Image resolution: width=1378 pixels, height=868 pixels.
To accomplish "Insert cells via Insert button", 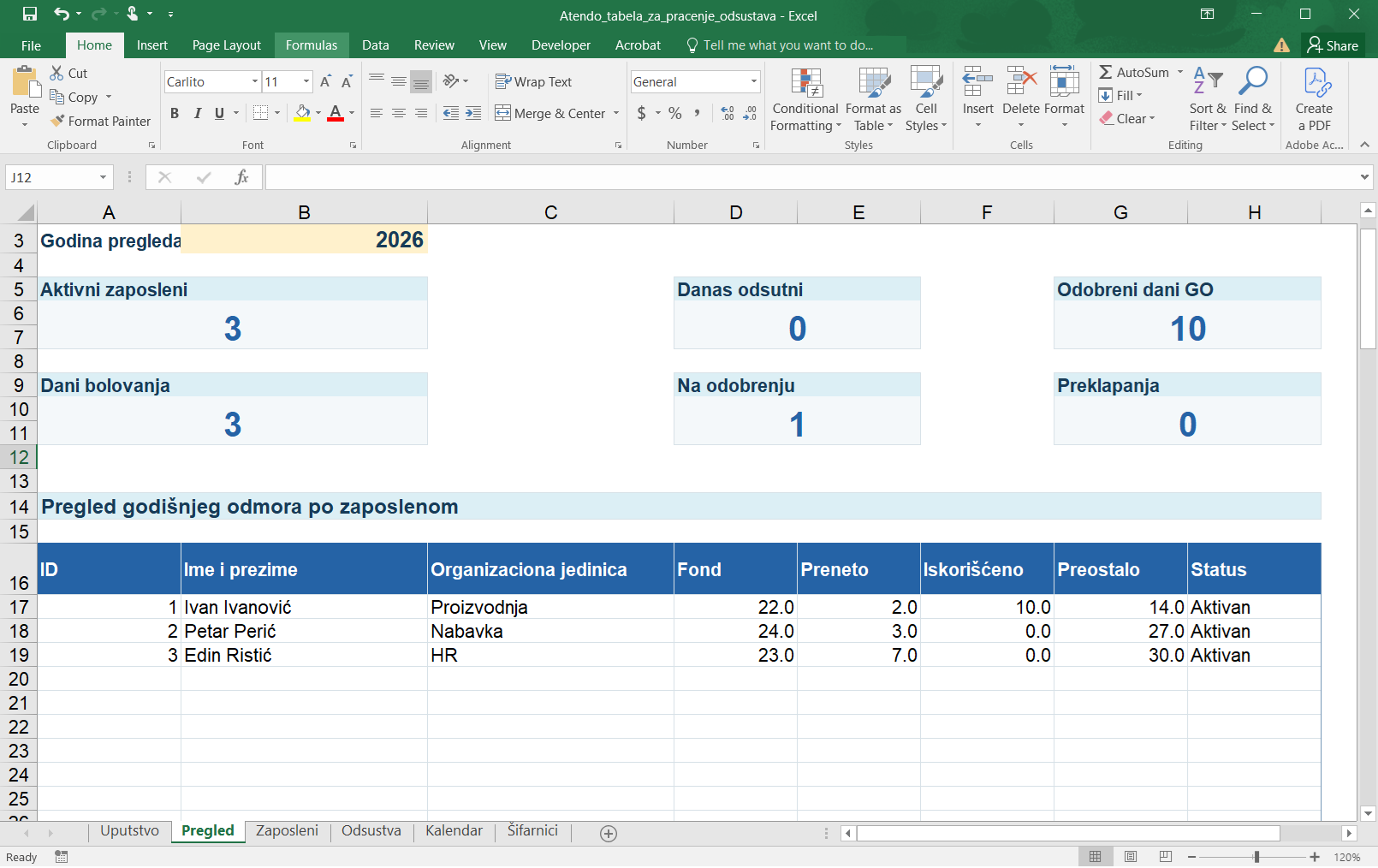I will tap(977, 99).
